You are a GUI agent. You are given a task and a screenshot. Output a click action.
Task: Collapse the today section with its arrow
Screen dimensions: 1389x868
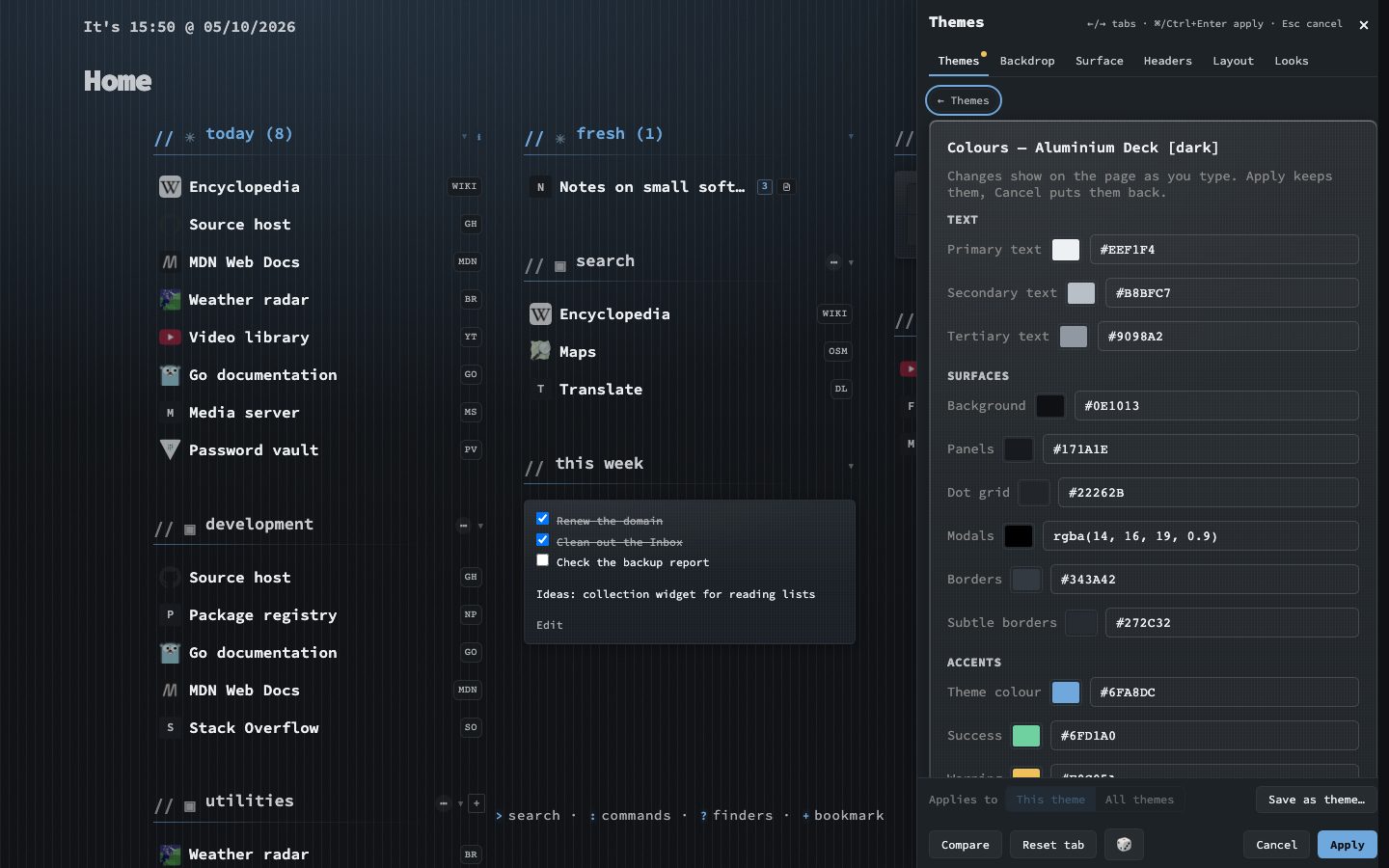[464, 137]
